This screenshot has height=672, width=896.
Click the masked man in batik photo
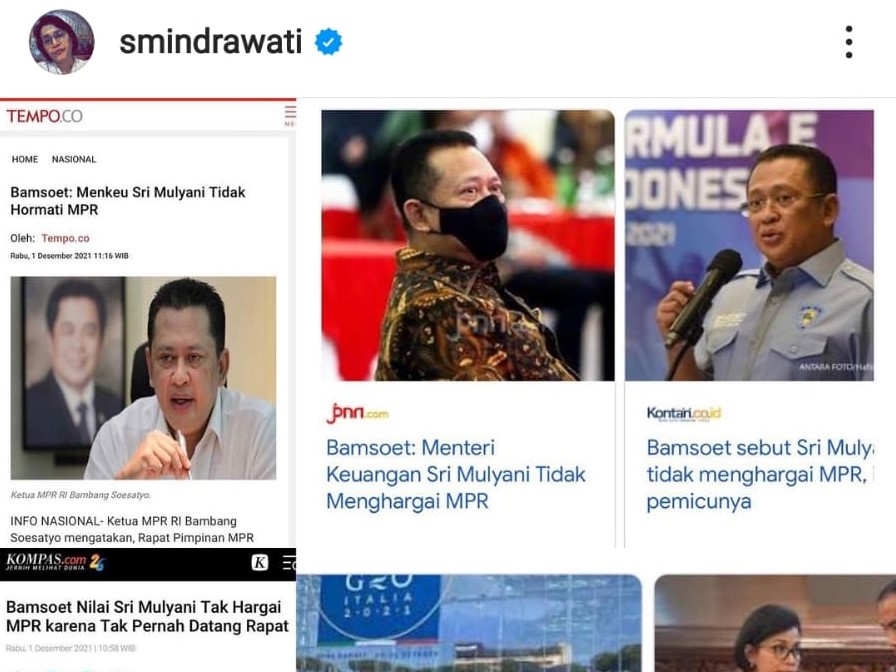point(468,245)
